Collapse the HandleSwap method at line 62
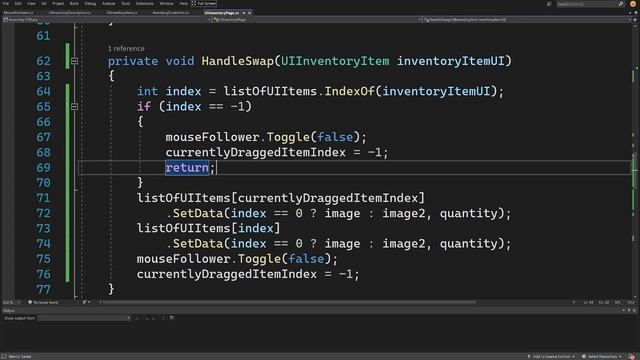This screenshot has height=360, width=640. [x=74, y=61]
